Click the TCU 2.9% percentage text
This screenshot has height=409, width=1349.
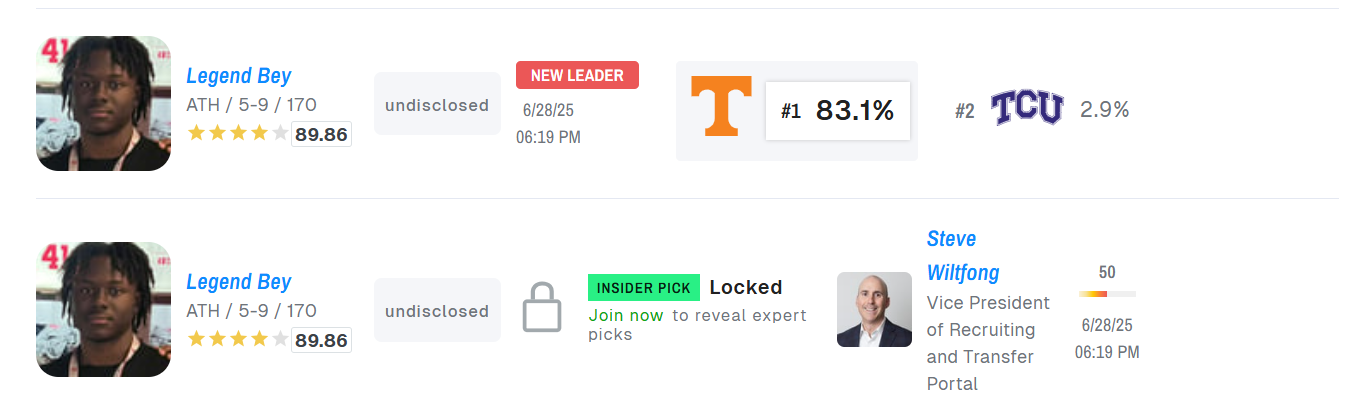[x=1105, y=110]
